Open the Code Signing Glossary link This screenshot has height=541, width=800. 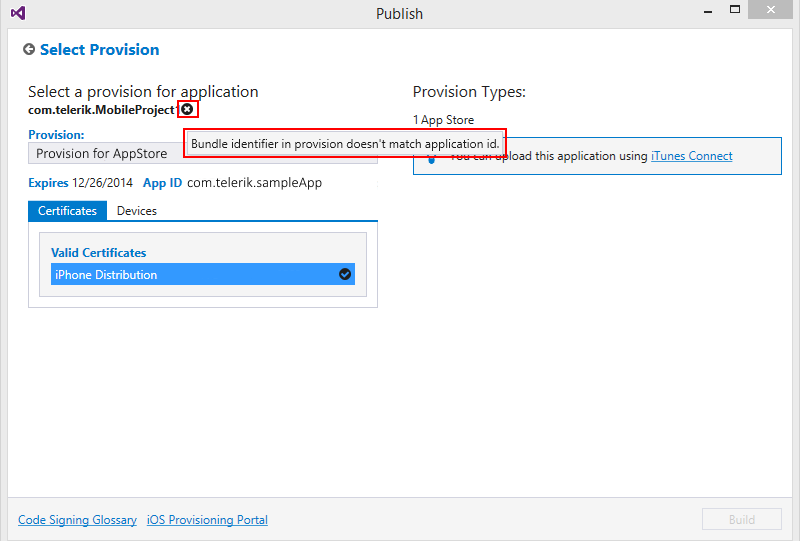tap(77, 520)
